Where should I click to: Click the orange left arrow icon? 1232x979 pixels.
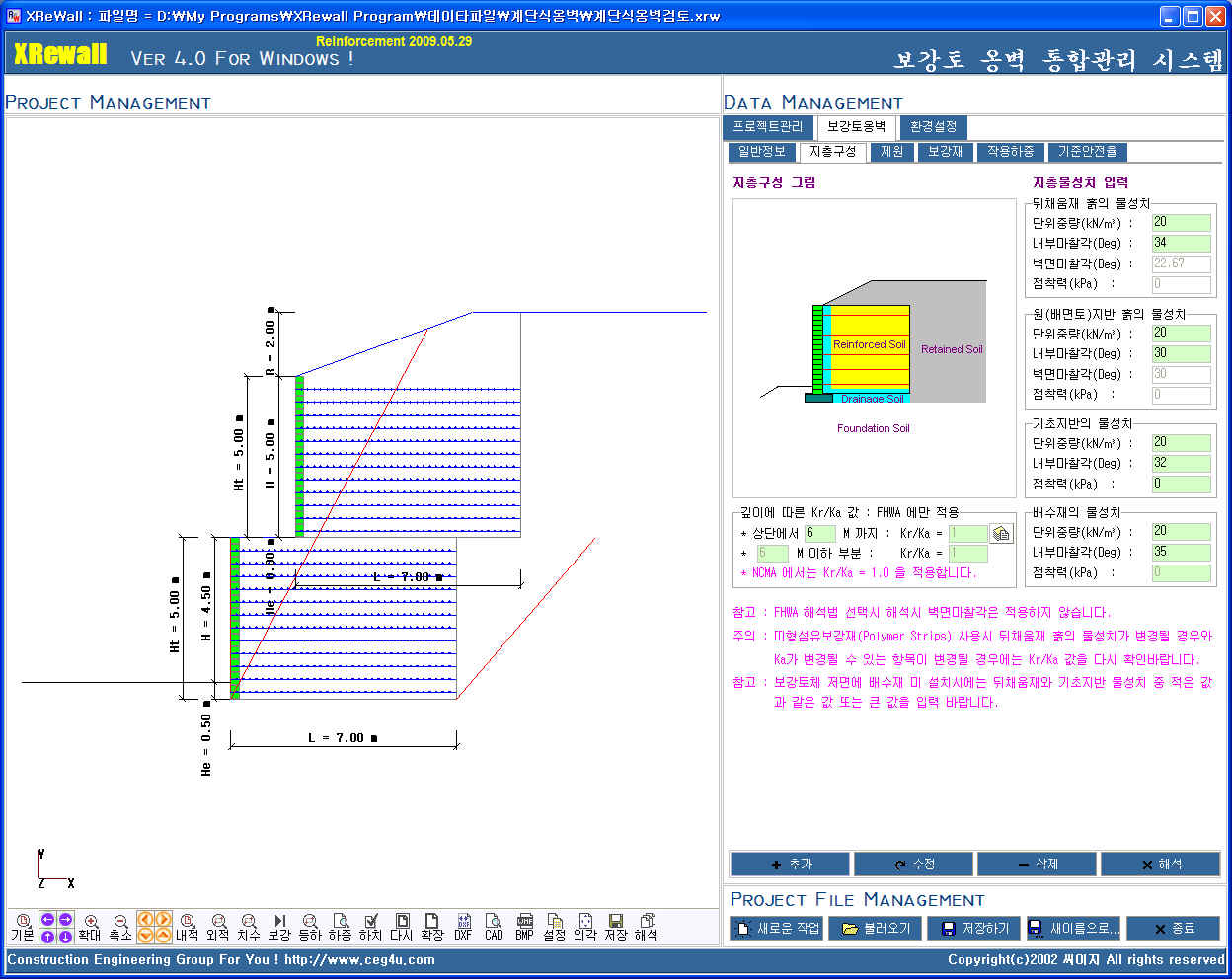(x=145, y=920)
